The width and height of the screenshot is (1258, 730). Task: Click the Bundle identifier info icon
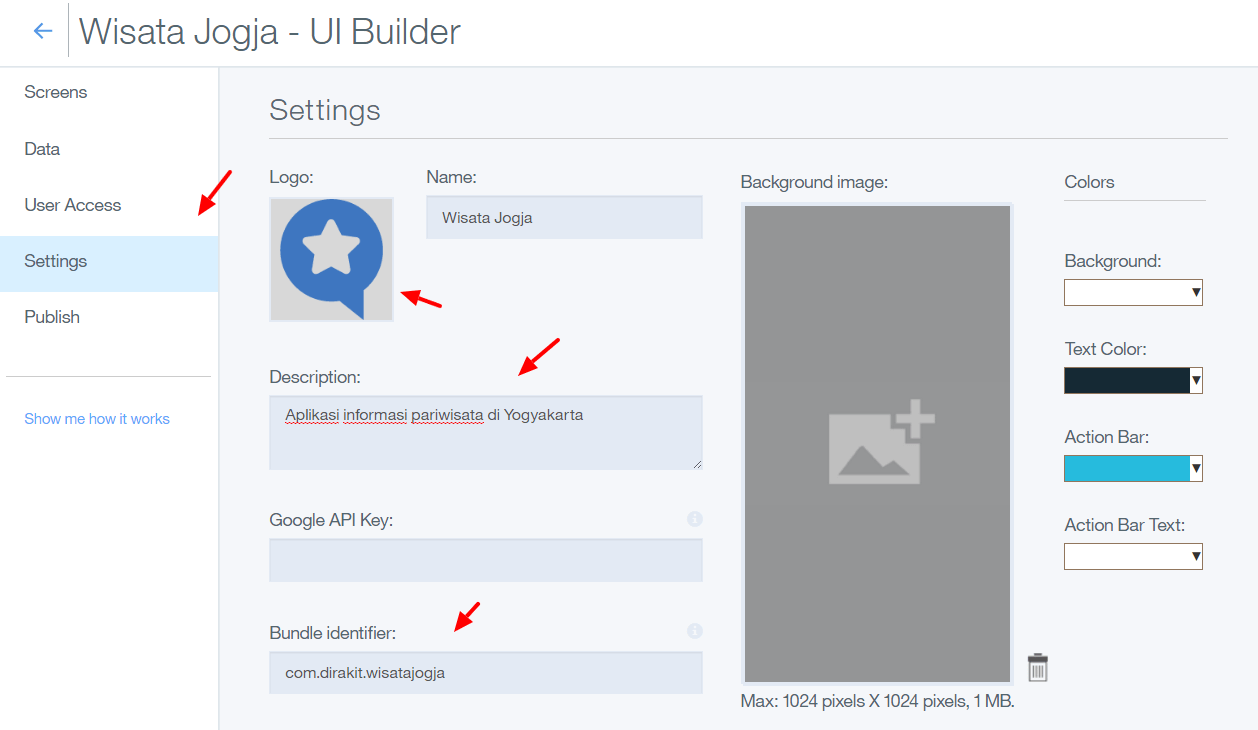pyautogui.click(x=695, y=631)
